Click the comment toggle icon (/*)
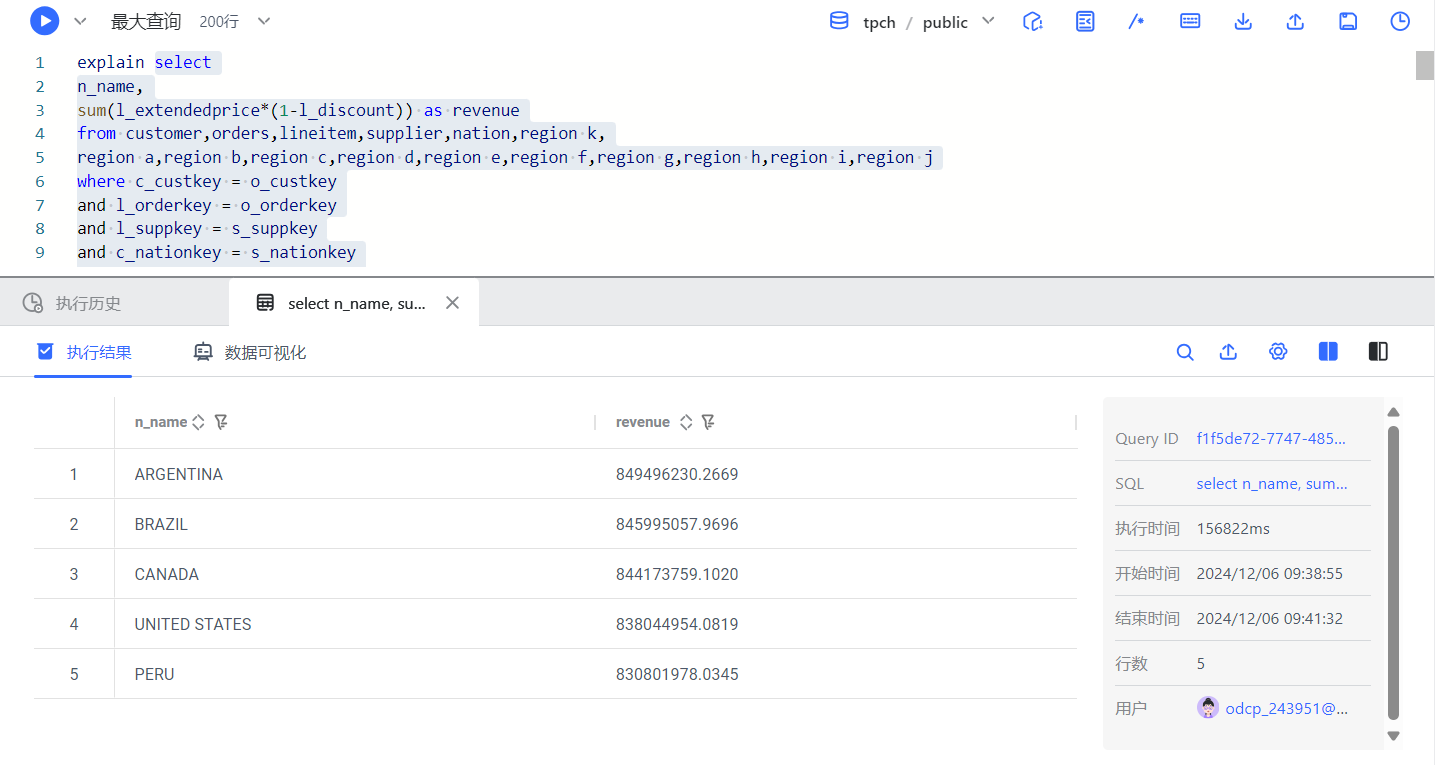This screenshot has height=765, width=1435. (x=1136, y=21)
